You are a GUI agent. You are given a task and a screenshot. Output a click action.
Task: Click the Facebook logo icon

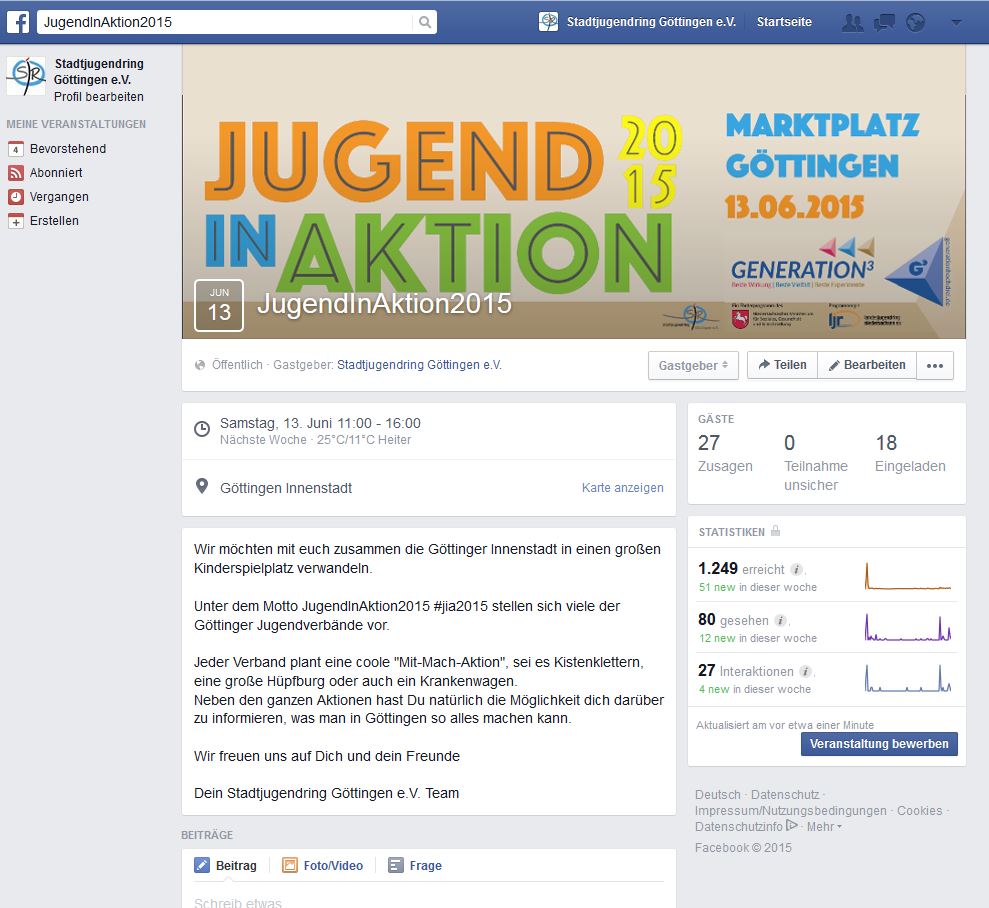pos(18,22)
